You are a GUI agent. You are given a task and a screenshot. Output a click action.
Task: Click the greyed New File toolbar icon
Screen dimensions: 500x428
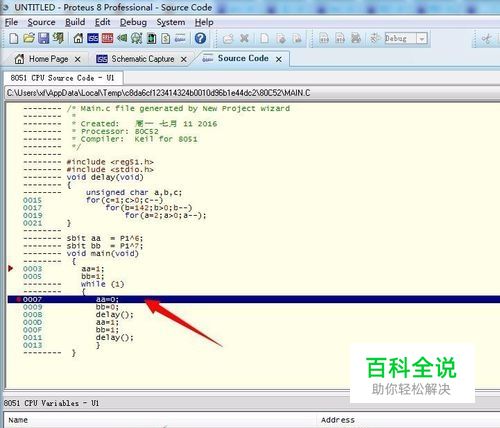click(x=264, y=38)
